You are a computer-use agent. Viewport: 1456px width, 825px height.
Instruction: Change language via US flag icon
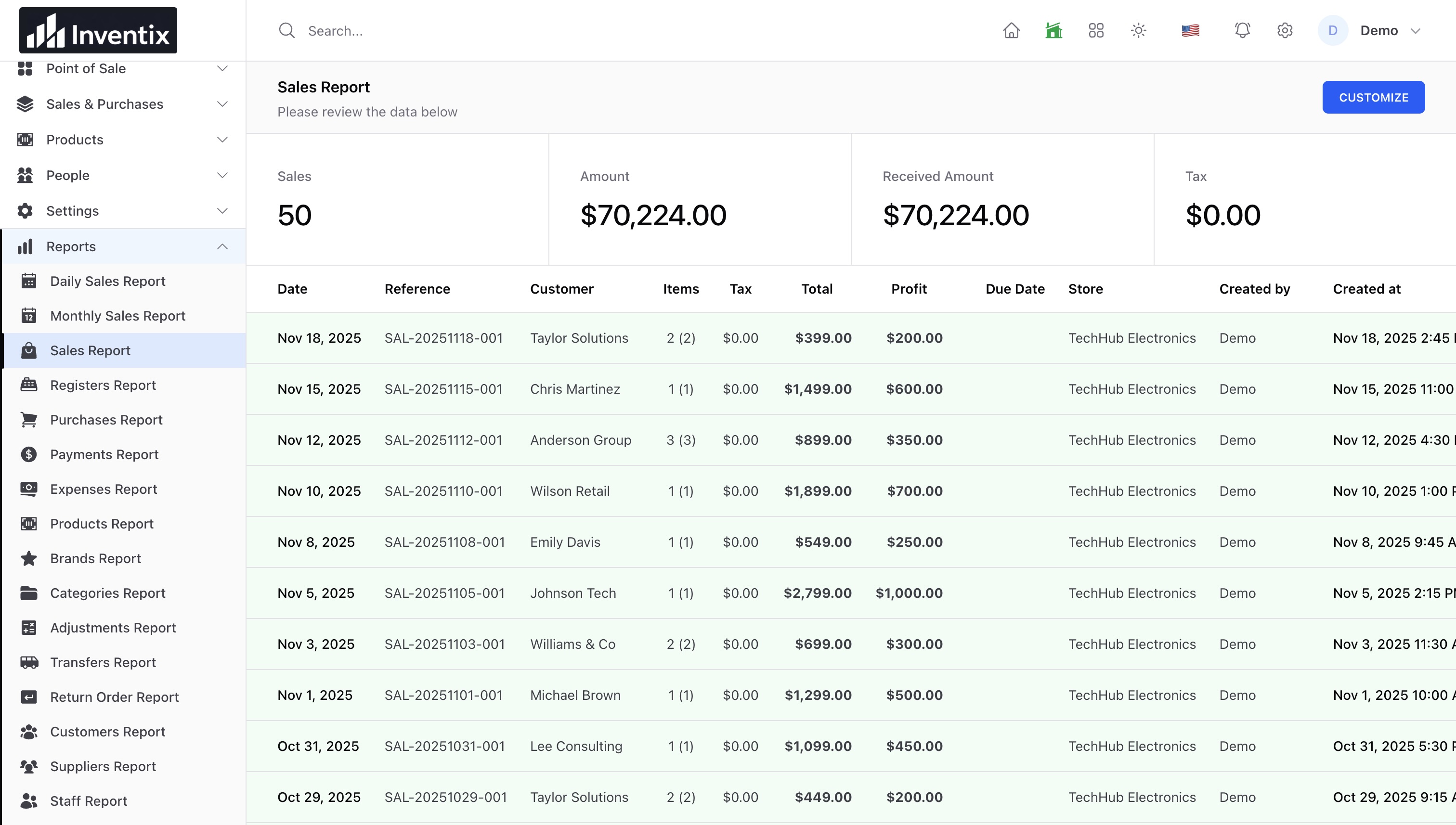pyautogui.click(x=1190, y=31)
